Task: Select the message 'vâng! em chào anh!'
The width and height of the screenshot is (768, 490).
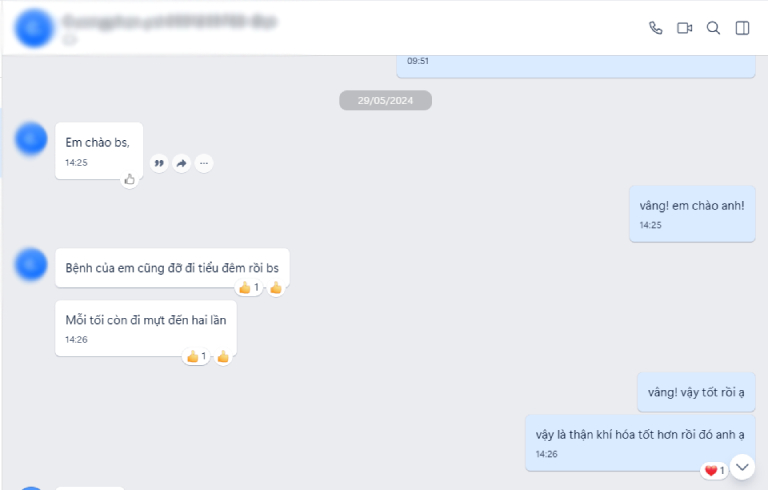Action: coord(692,214)
